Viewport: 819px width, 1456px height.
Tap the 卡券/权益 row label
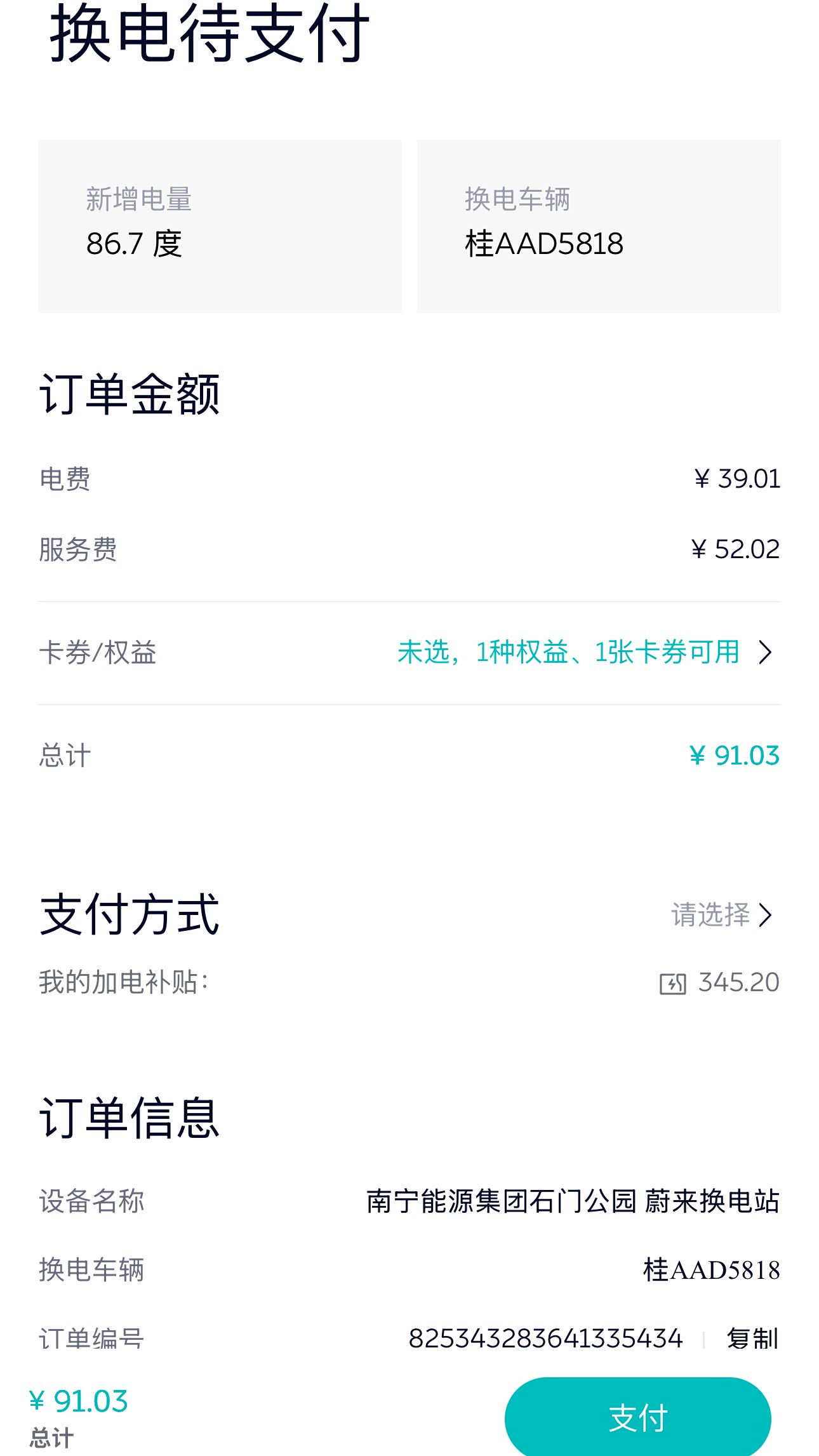coord(98,653)
